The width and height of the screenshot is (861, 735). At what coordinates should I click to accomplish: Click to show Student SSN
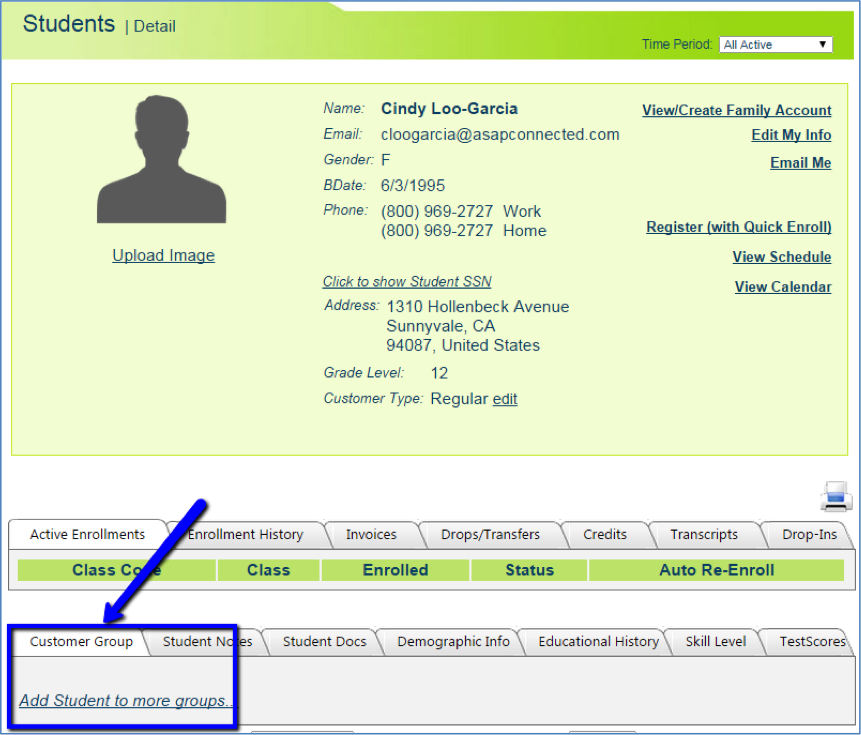[407, 281]
